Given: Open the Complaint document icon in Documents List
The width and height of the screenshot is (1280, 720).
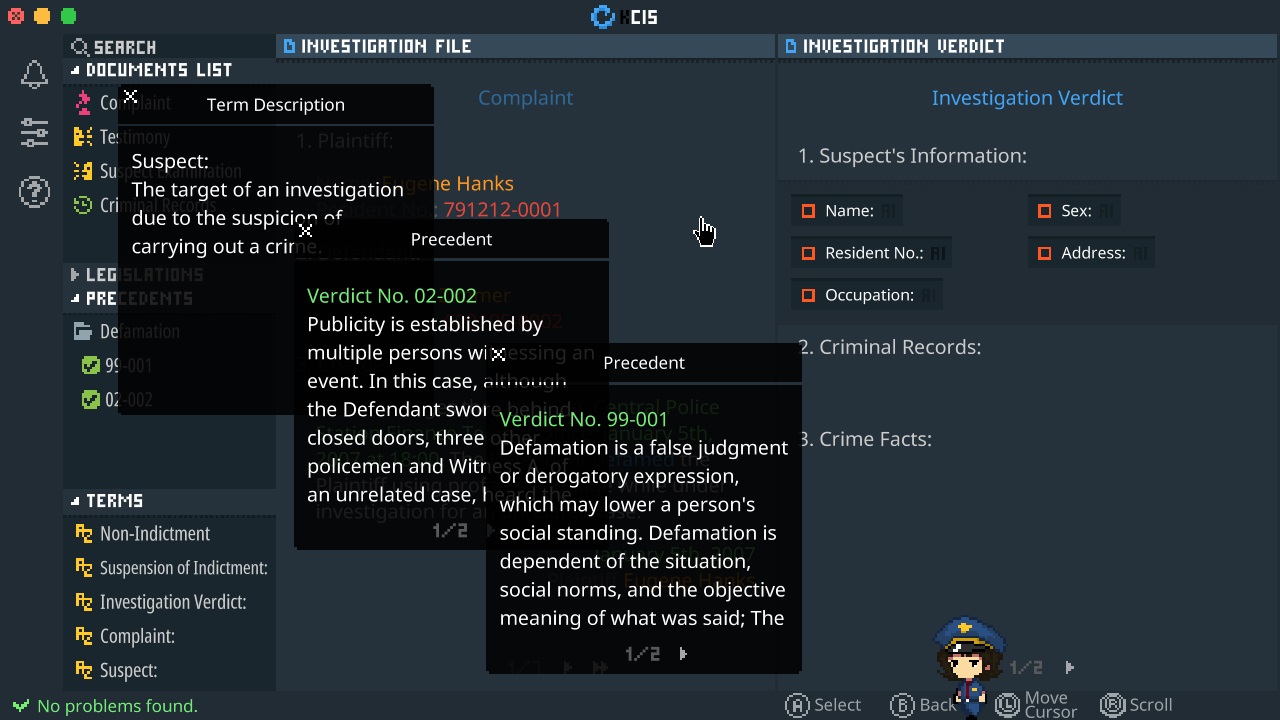Looking at the screenshot, I should click(84, 102).
